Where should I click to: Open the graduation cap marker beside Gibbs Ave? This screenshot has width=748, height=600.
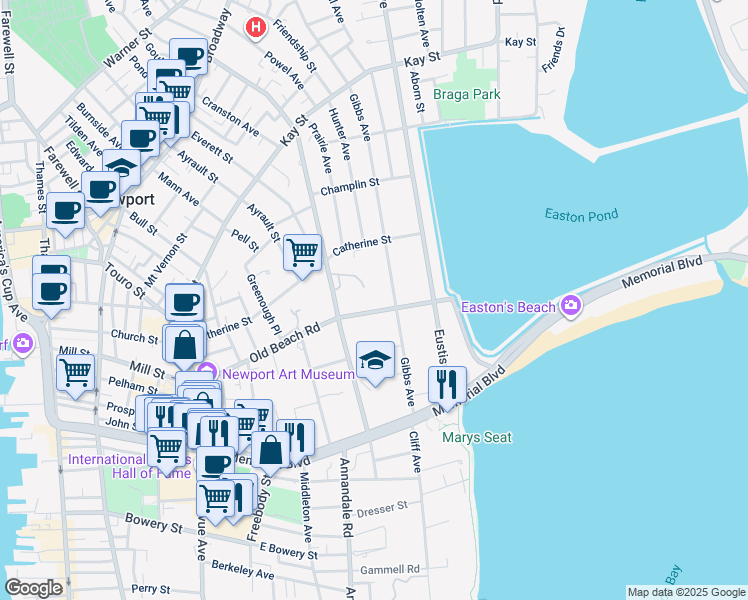[375, 359]
